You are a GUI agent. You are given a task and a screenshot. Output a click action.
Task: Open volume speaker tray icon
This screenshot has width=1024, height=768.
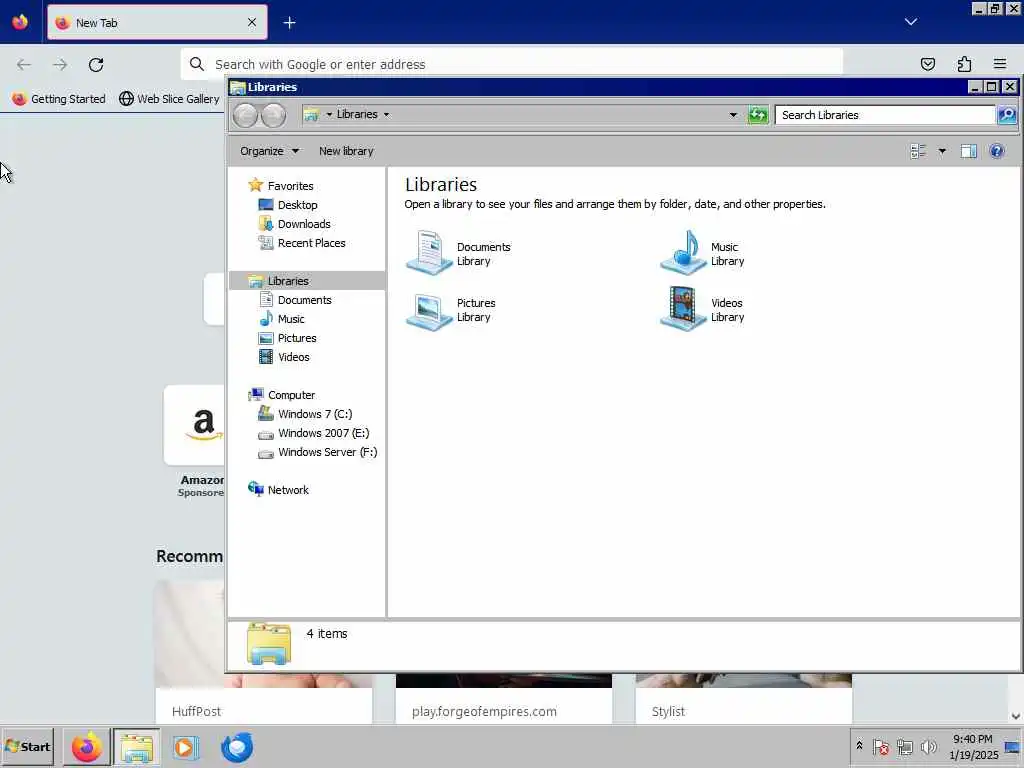[928, 746]
